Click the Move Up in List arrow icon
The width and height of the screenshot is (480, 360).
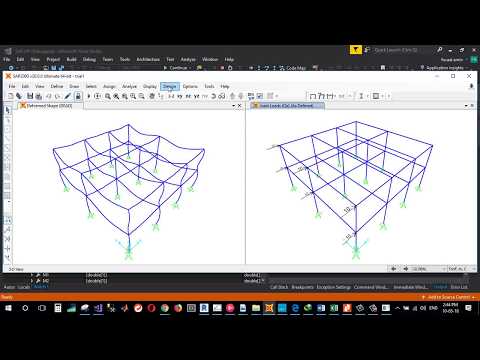[233, 96]
